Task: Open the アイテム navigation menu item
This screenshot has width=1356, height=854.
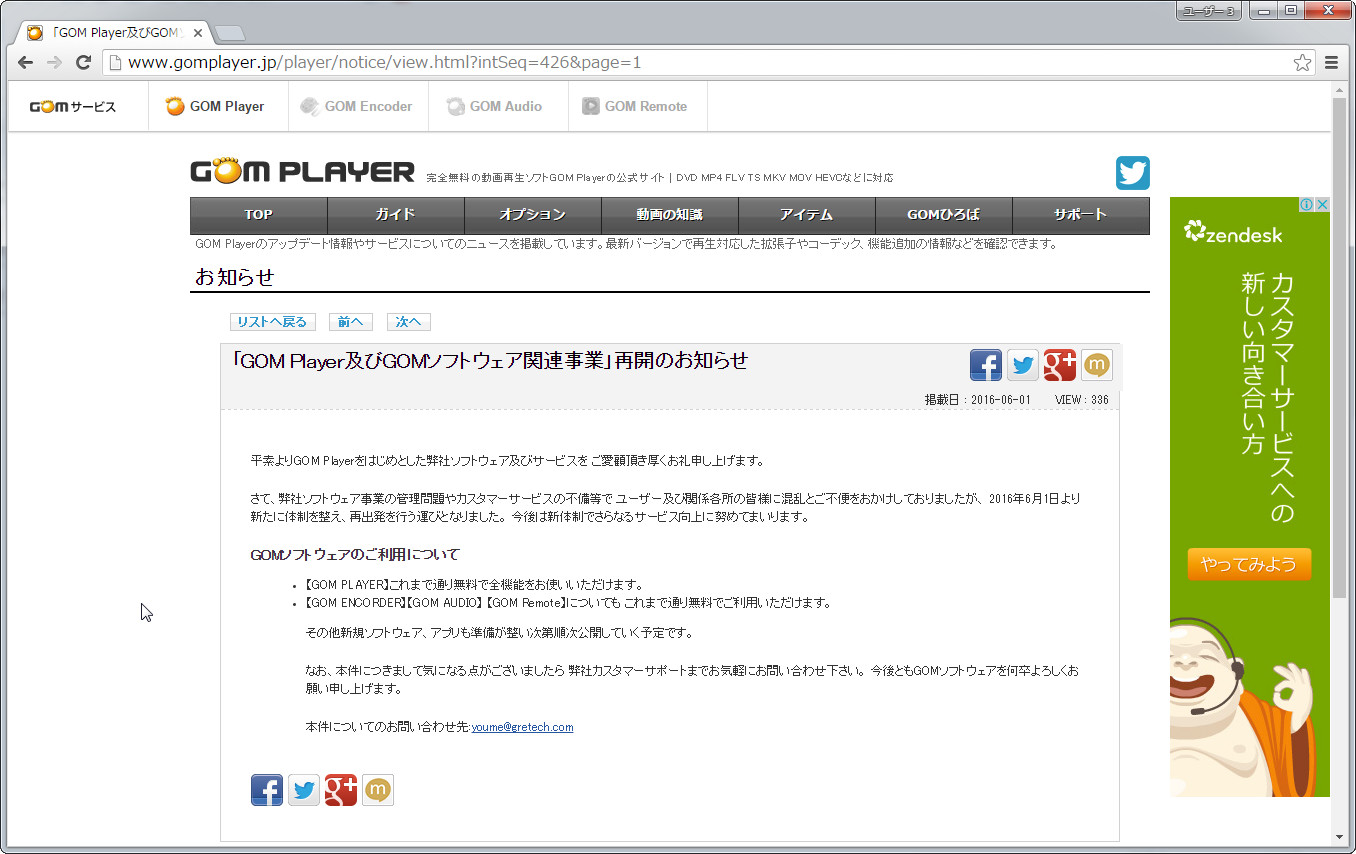Action: pyautogui.click(x=807, y=214)
